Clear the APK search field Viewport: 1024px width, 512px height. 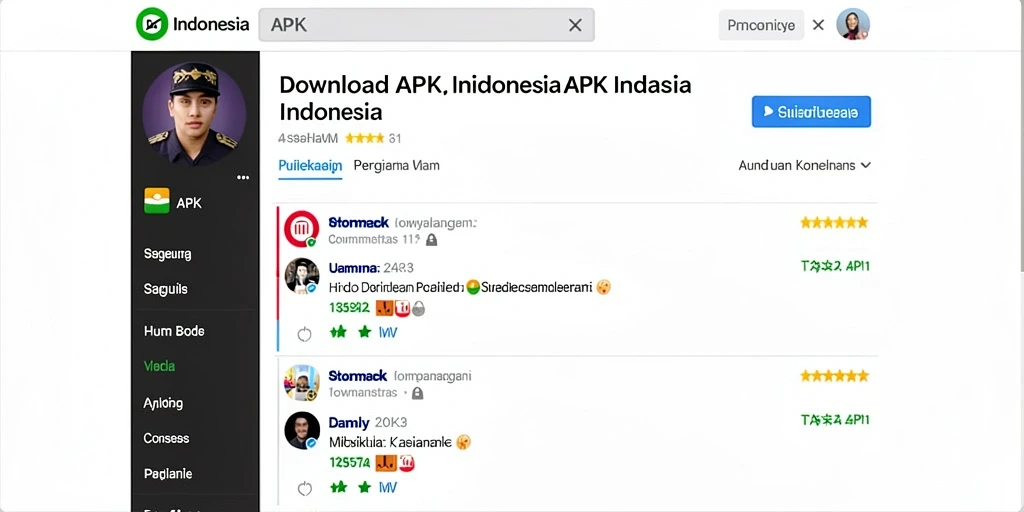tap(575, 25)
